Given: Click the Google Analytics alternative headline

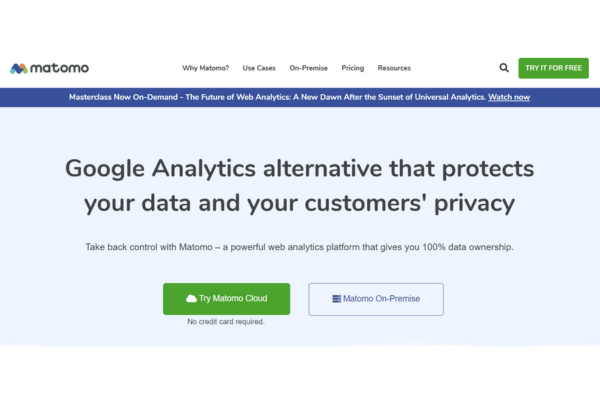Looking at the screenshot, I should [300, 169].
